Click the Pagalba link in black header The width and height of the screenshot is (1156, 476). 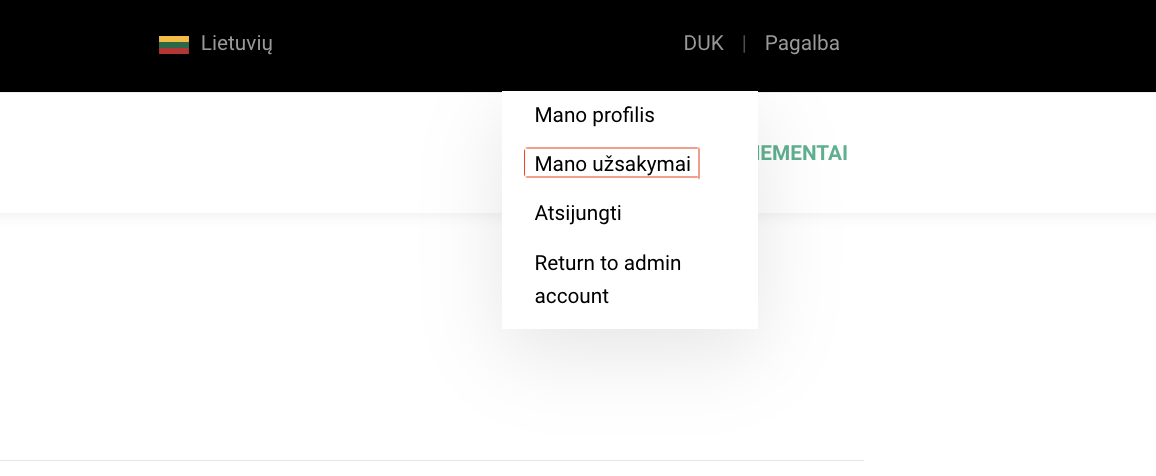click(801, 43)
